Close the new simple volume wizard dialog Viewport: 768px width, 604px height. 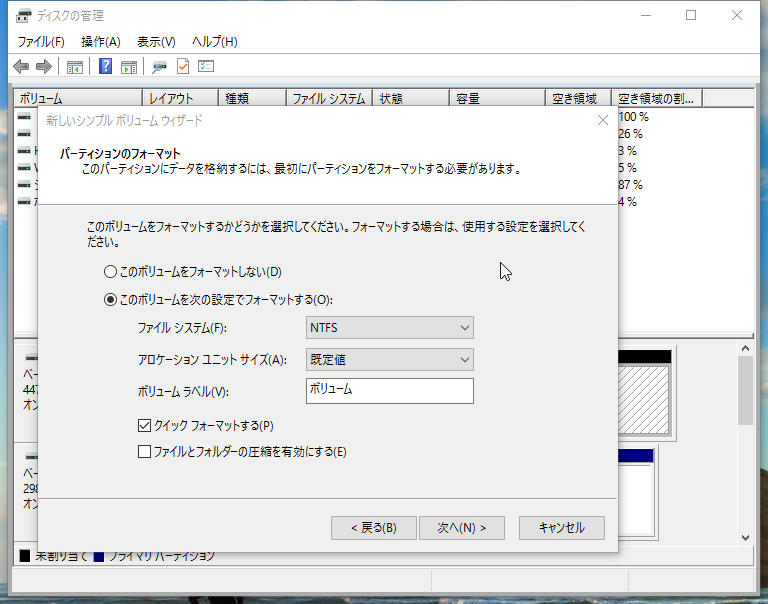(603, 120)
